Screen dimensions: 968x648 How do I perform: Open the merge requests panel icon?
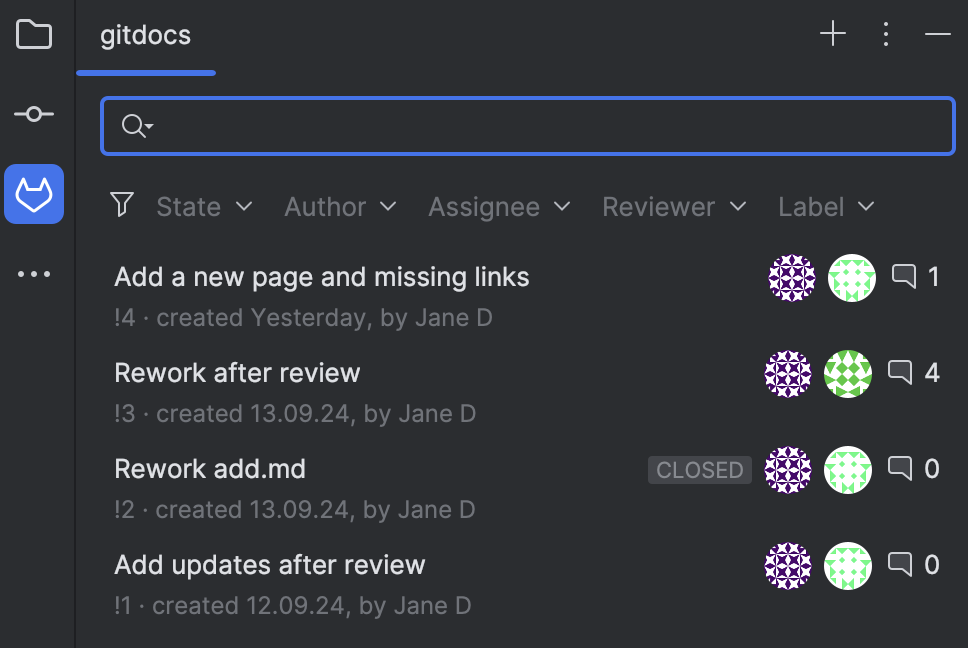point(34,193)
